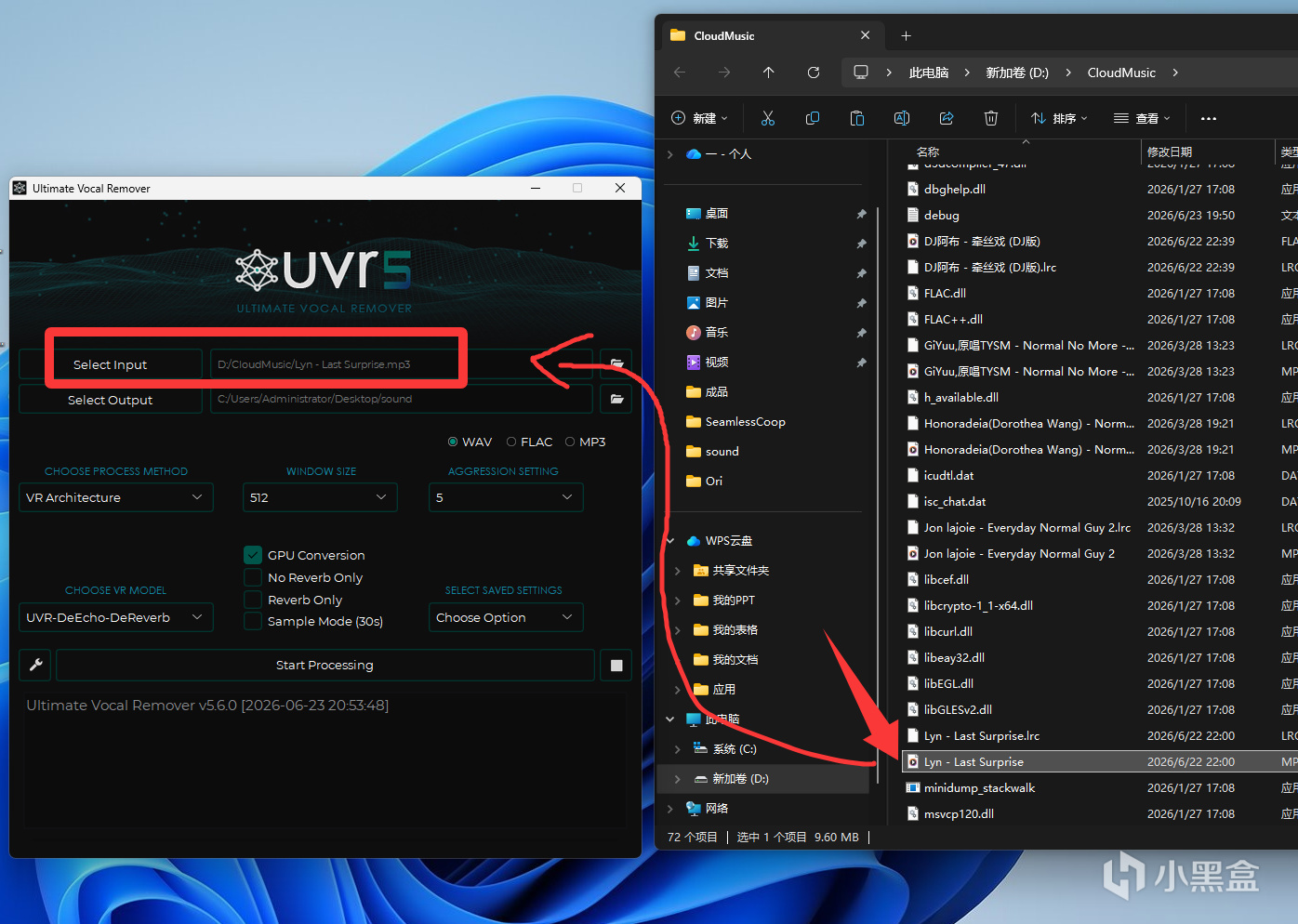Enable Reverb Only checkbox
Screen dimensions: 1298x924
[253, 600]
